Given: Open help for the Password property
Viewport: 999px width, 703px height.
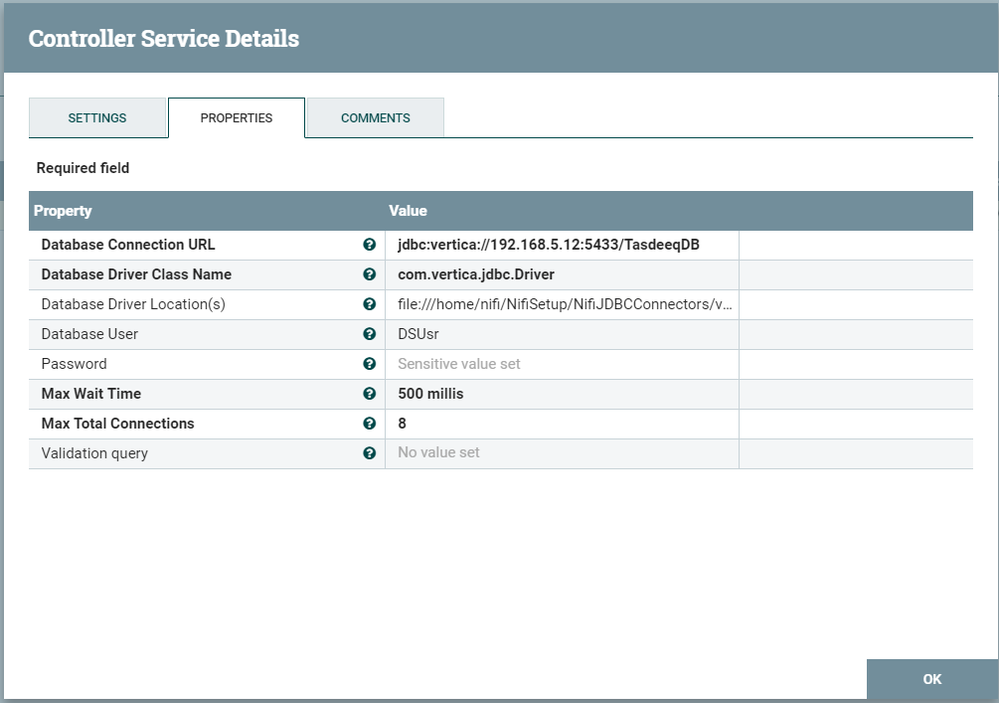Looking at the screenshot, I should 369,364.
